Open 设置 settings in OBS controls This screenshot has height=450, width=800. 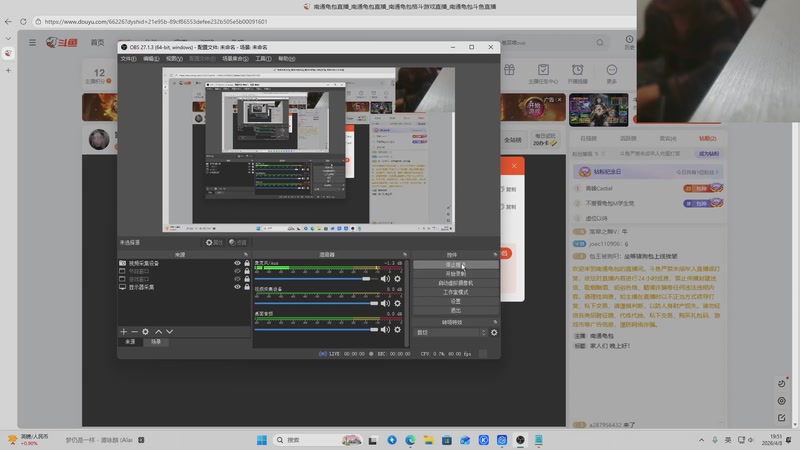[x=456, y=302]
